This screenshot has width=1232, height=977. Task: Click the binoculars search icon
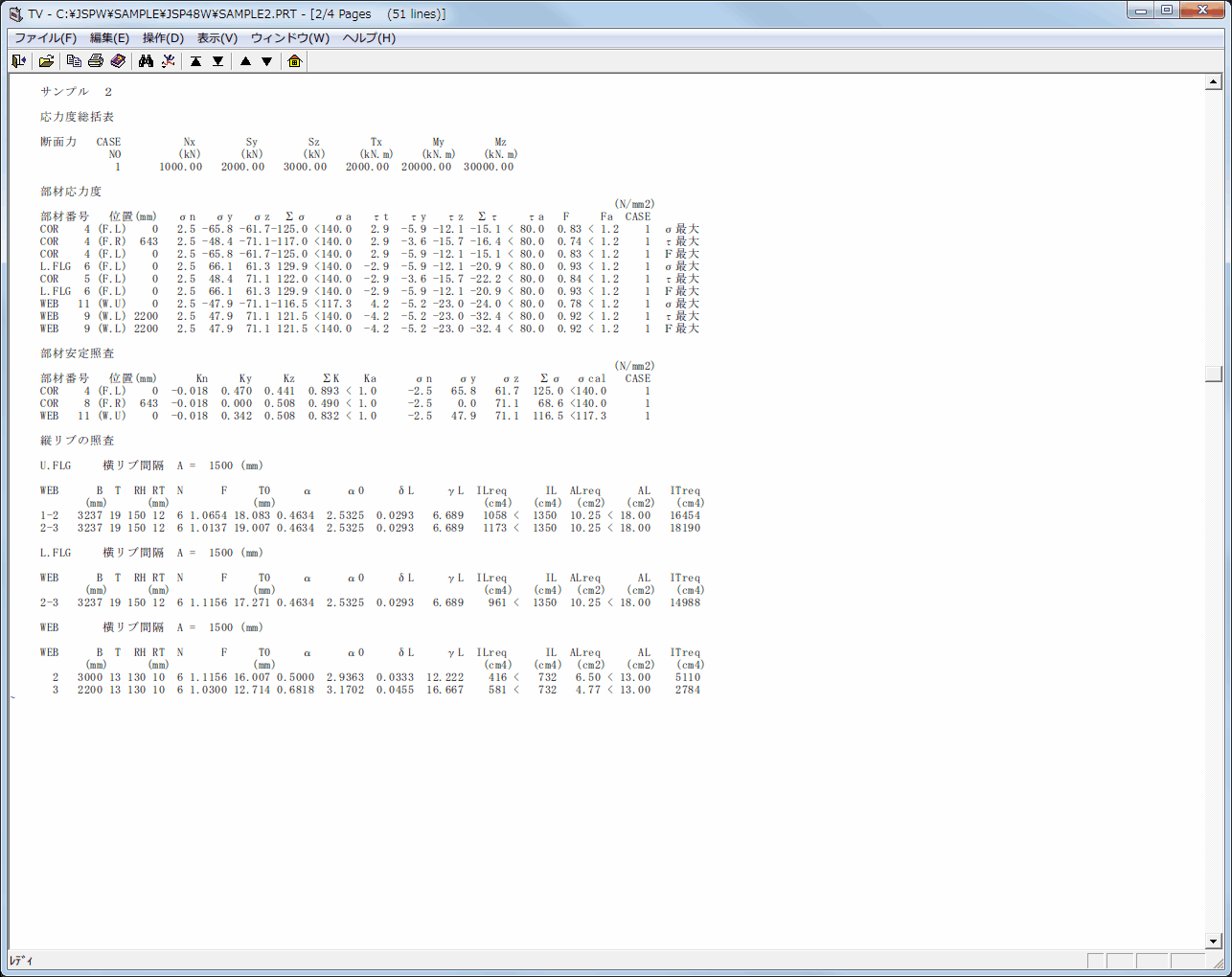click(x=146, y=61)
